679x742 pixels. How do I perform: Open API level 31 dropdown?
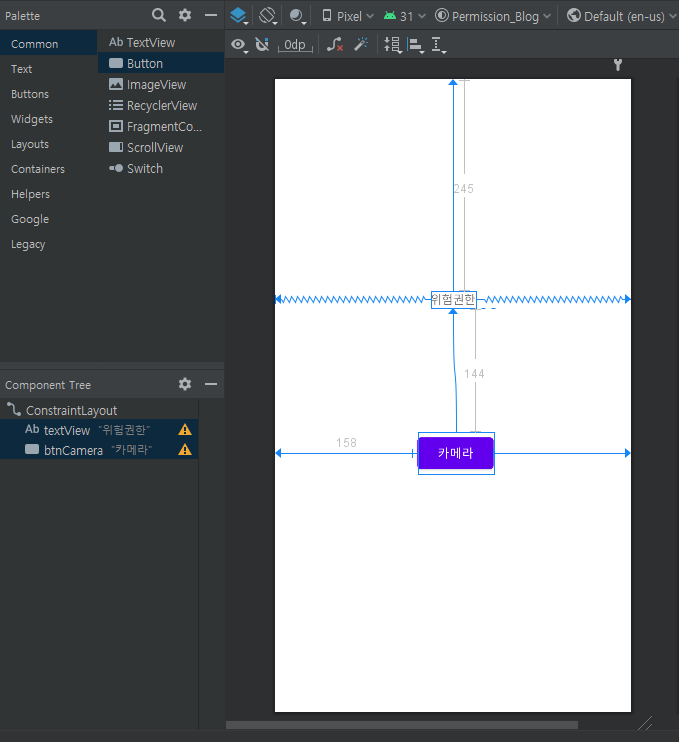[405, 16]
